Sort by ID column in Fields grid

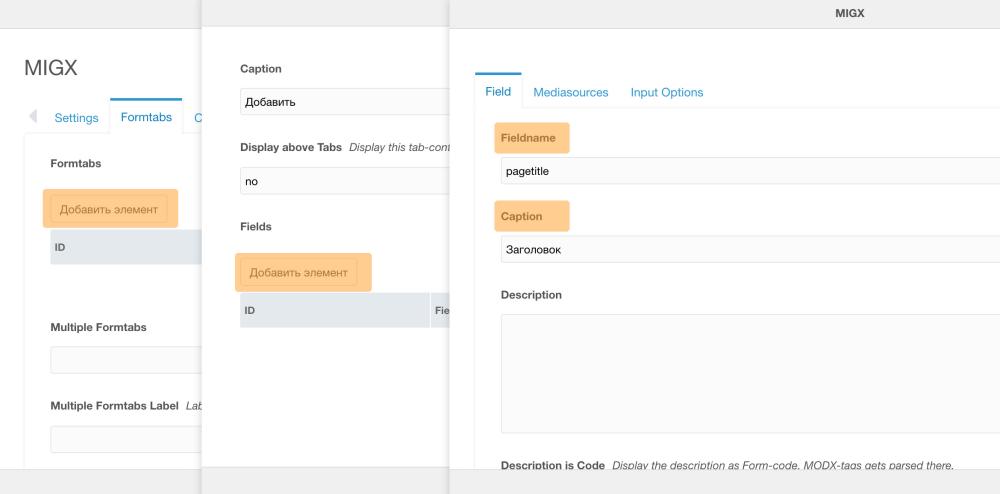(335, 310)
